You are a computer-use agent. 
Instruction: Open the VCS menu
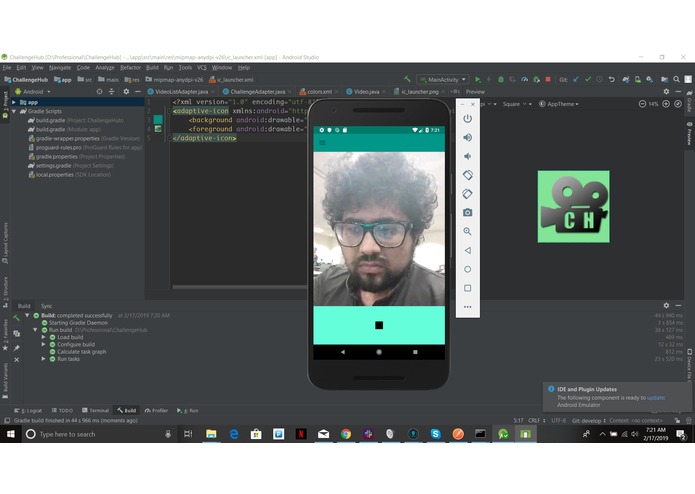tap(202, 68)
